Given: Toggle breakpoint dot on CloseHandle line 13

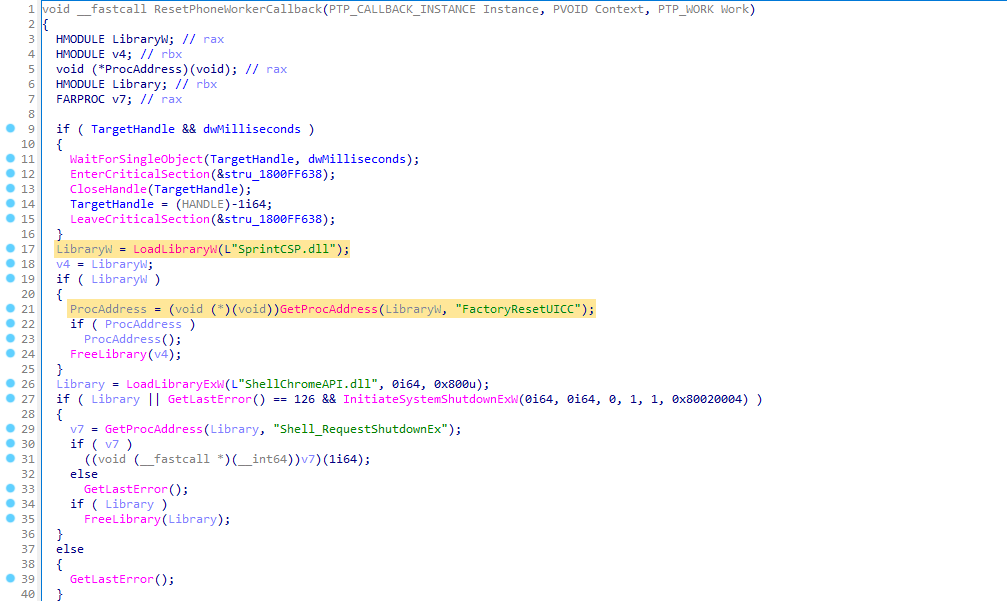Looking at the screenshot, I should point(10,188).
